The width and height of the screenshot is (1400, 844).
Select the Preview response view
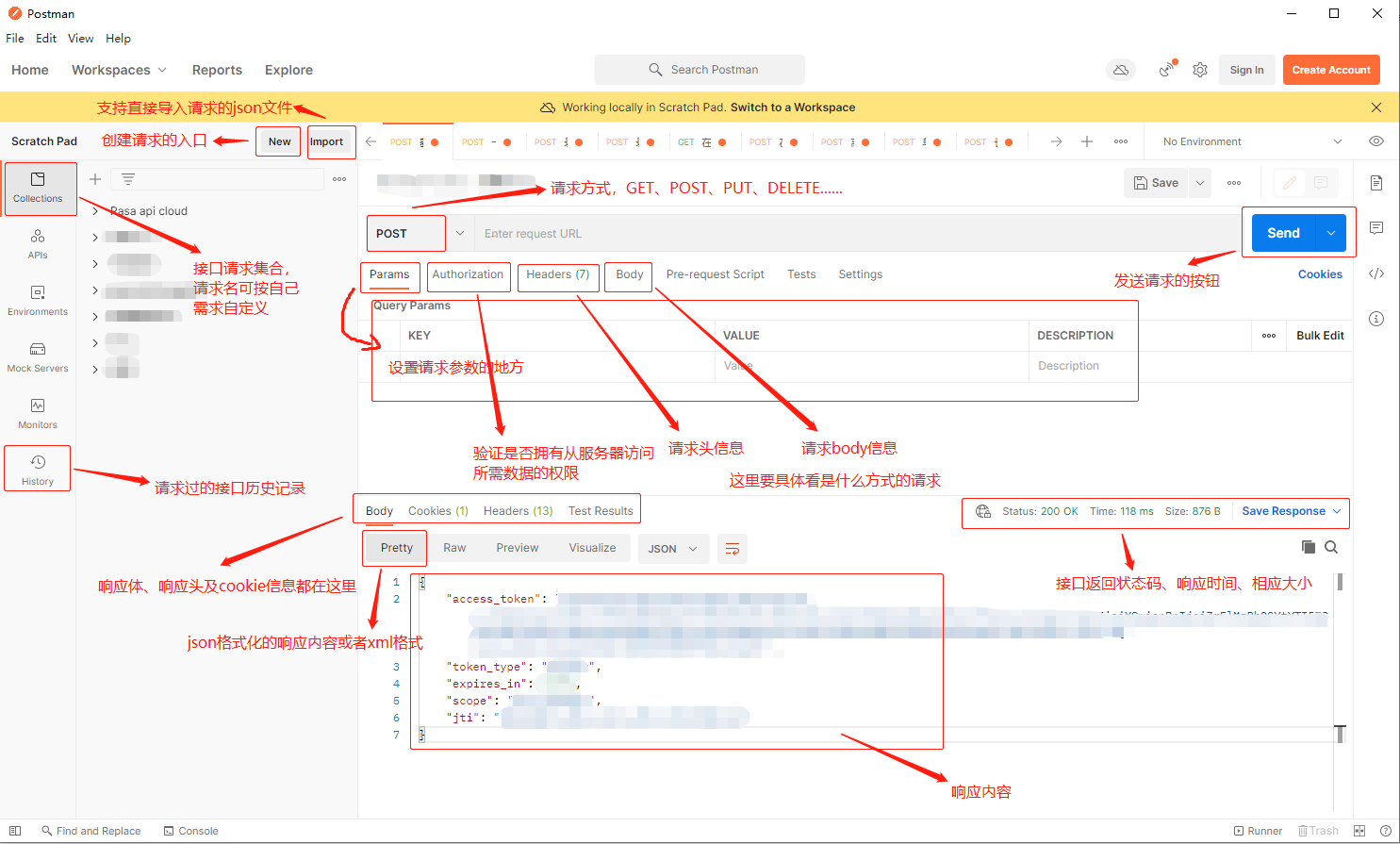tap(518, 548)
